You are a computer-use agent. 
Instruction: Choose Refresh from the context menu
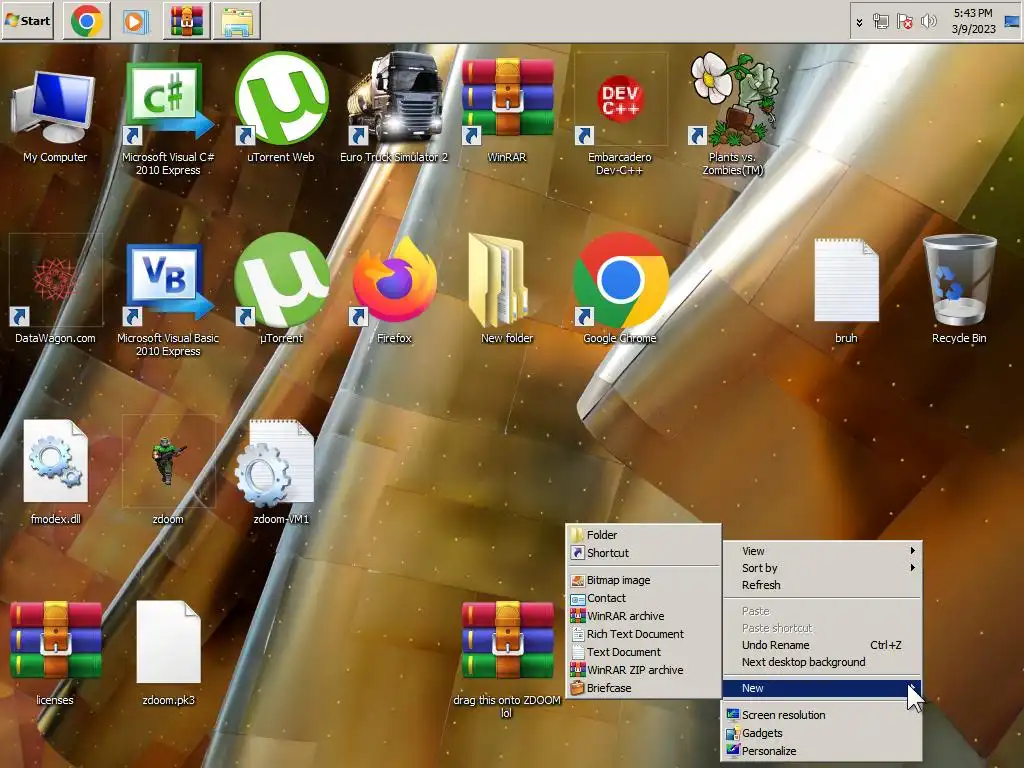tap(822, 584)
